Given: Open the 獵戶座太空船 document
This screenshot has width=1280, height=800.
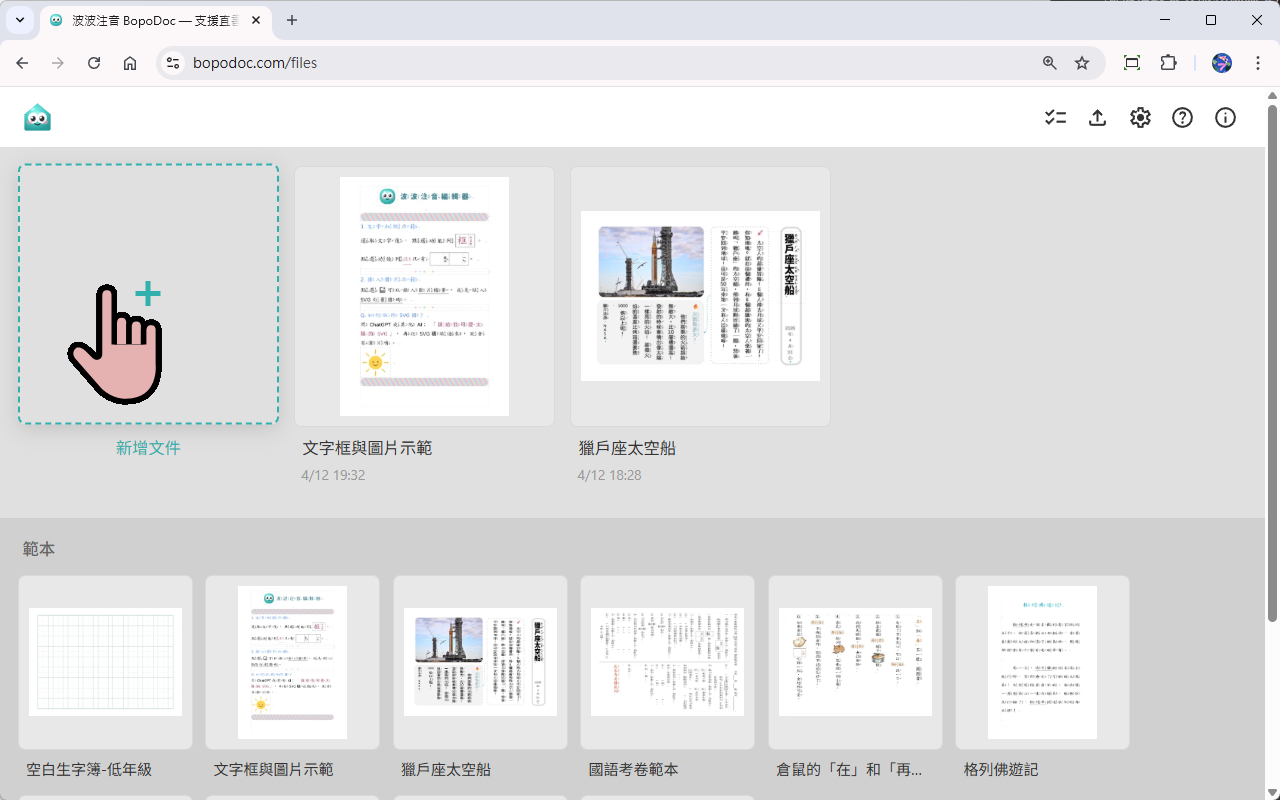Looking at the screenshot, I should click(700, 296).
